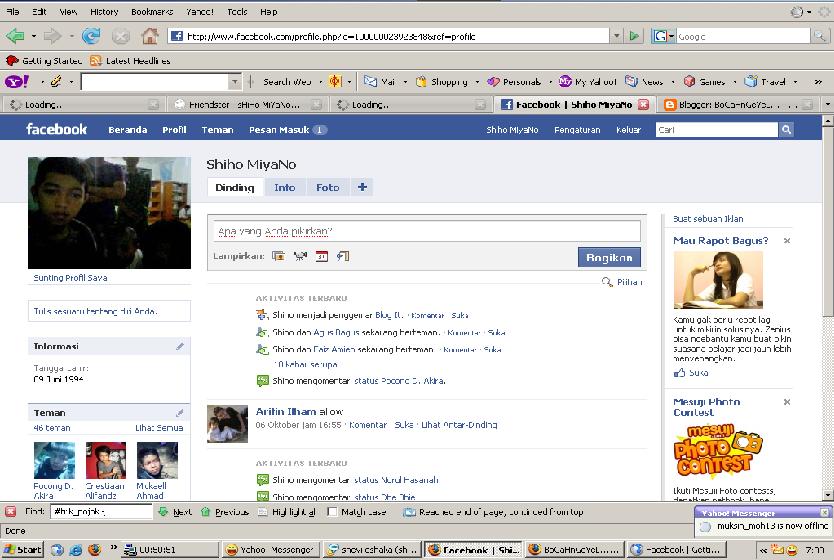Click the pencil edit icon in Teman box
This screenshot has width=834, height=560.
tap(180, 413)
